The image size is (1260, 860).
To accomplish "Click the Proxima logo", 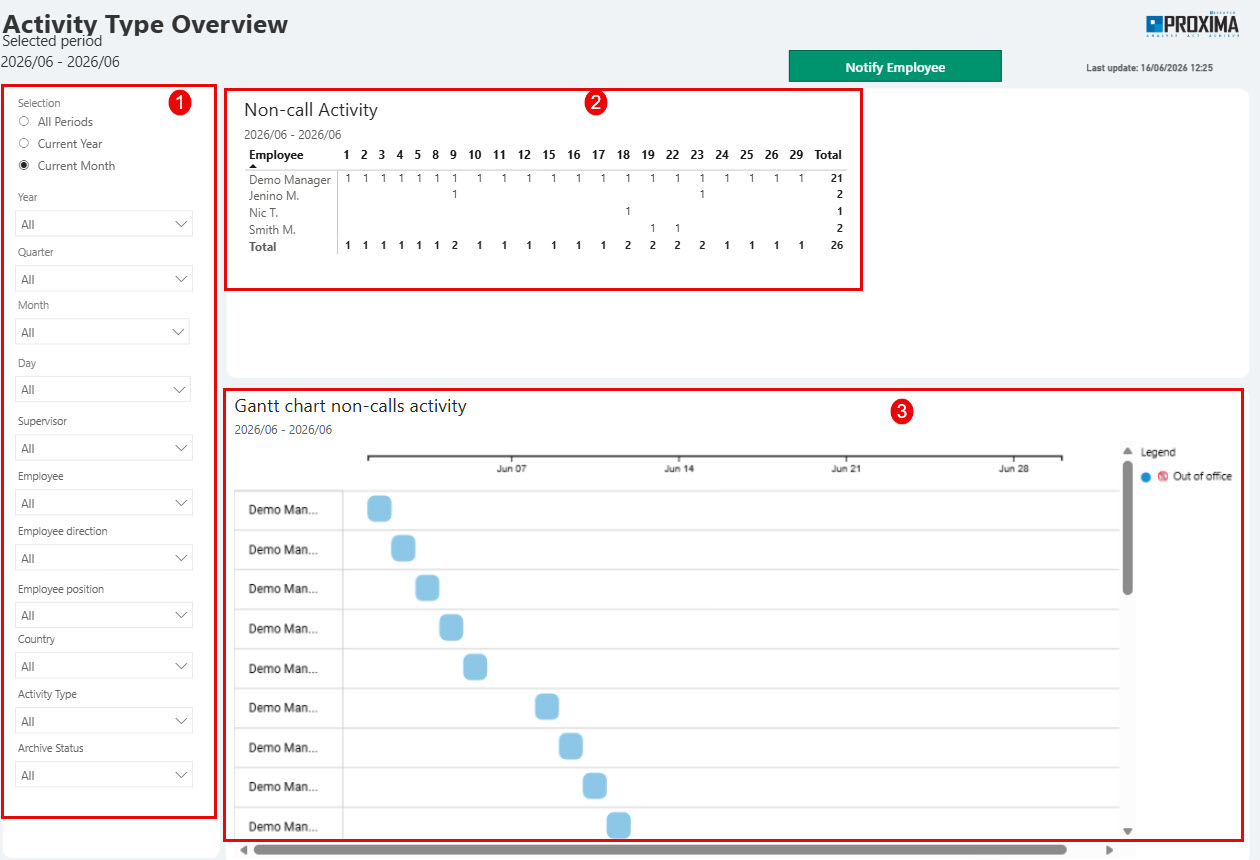I will coord(1192,24).
